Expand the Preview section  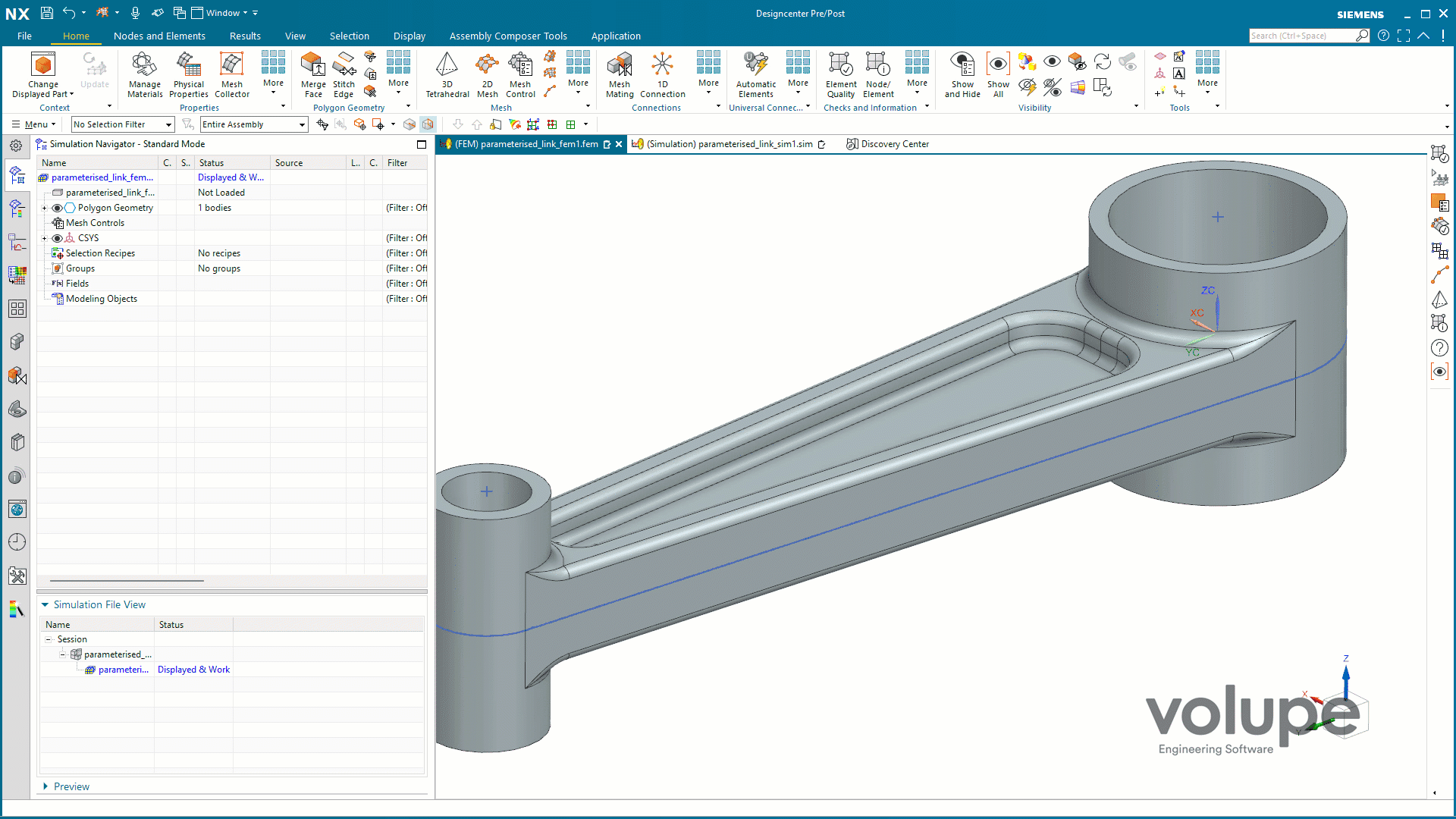tap(45, 786)
